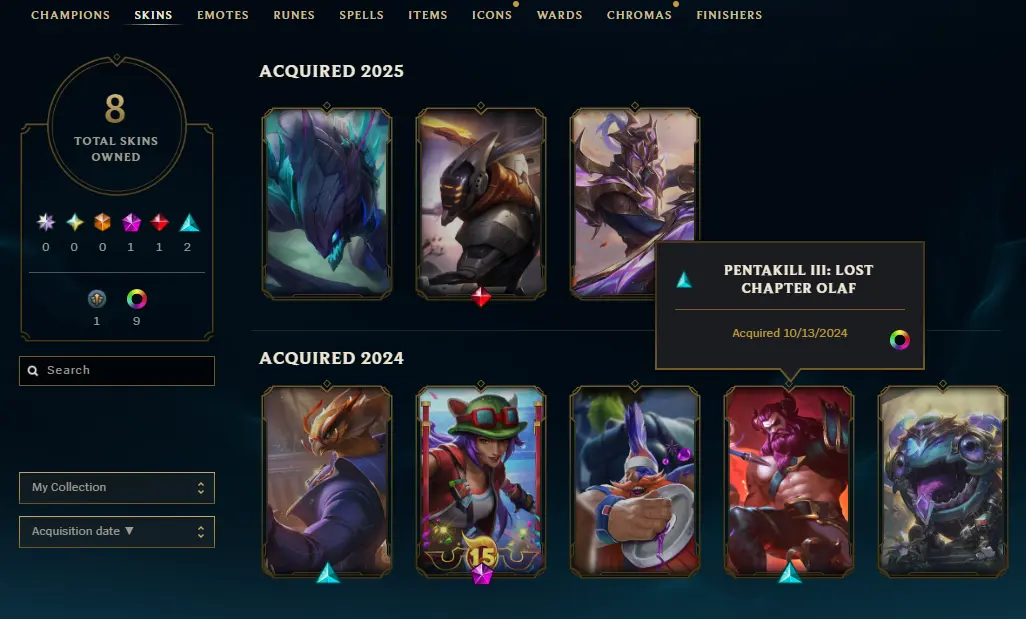Click the red Legendary gem icon

coord(159,223)
